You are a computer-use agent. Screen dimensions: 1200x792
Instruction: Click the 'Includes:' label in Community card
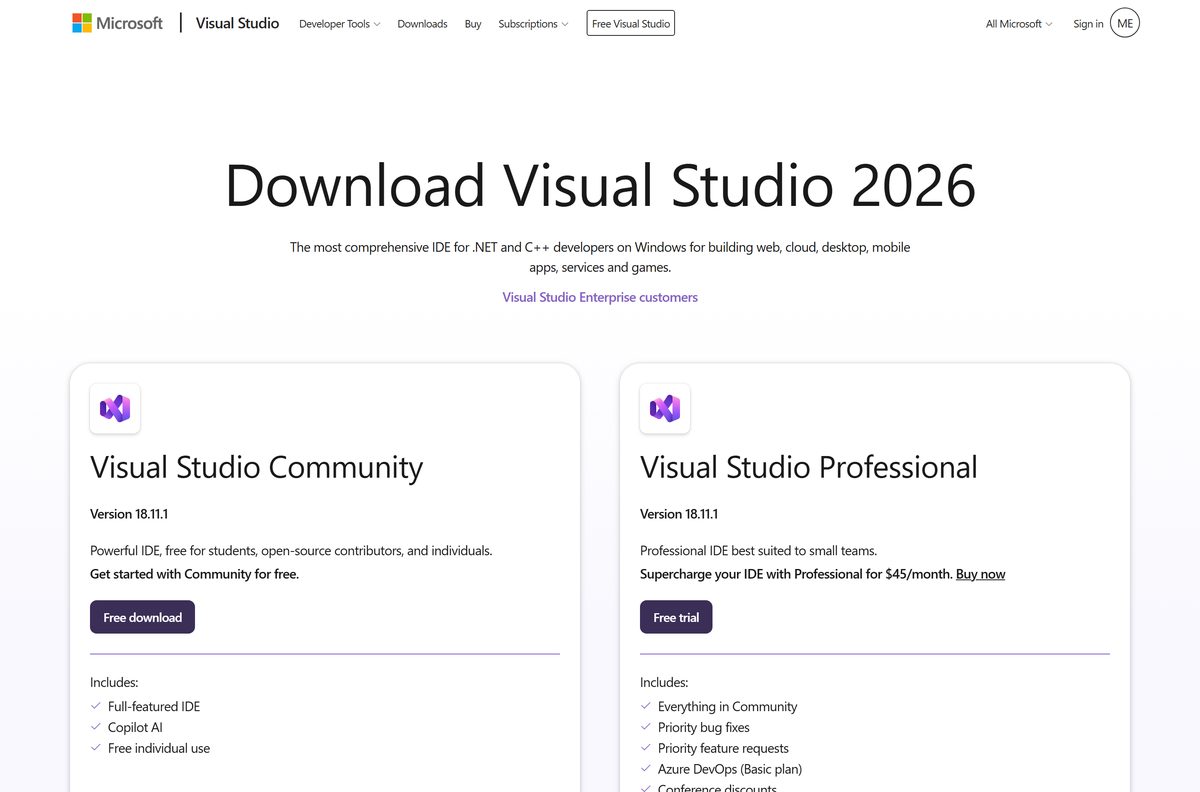(114, 682)
